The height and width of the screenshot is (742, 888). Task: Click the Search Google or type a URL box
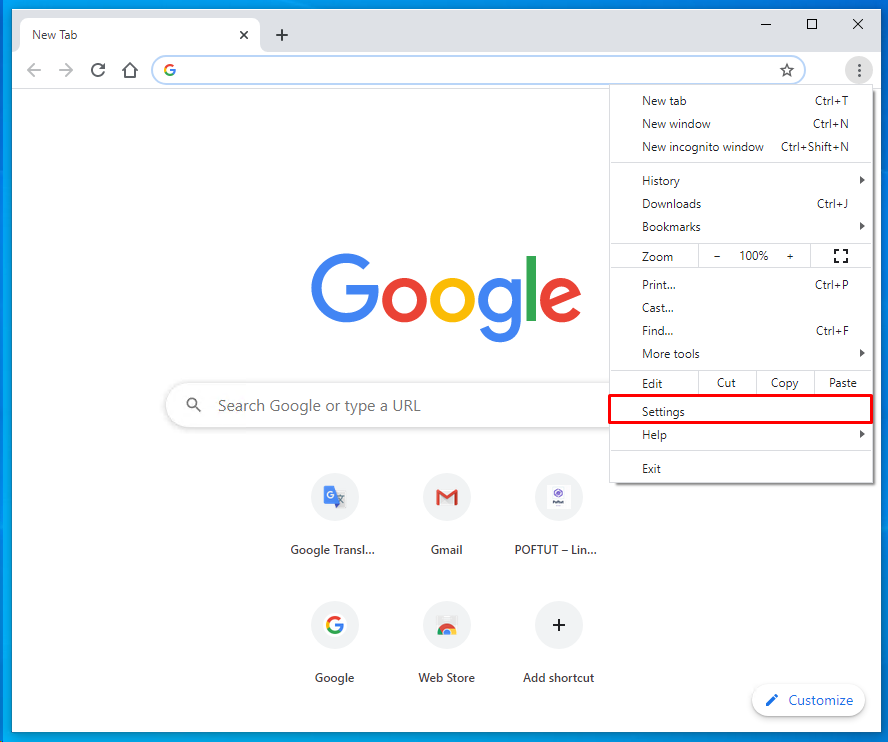coord(388,405)
